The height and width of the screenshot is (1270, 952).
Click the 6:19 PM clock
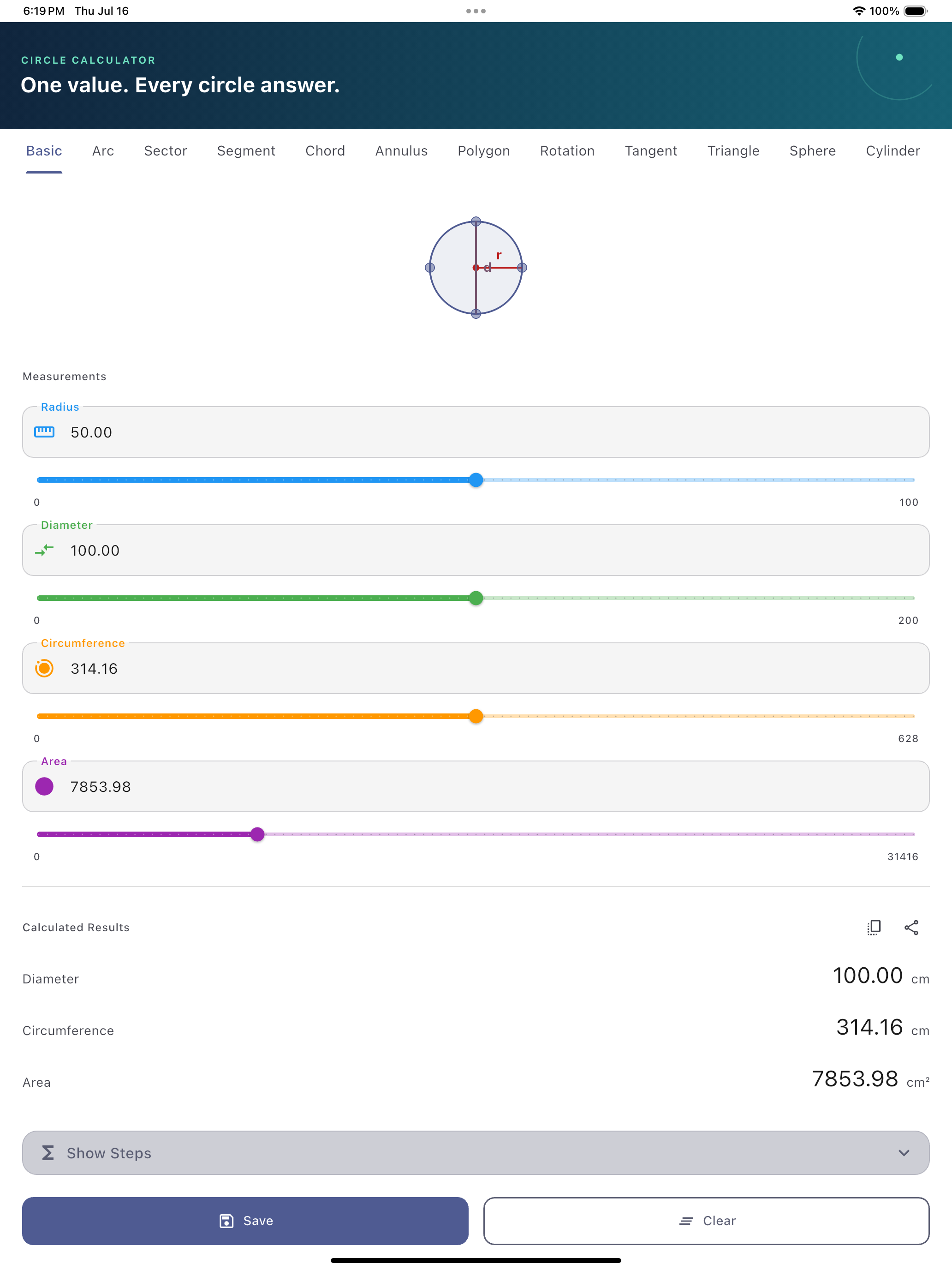point(44,11)
